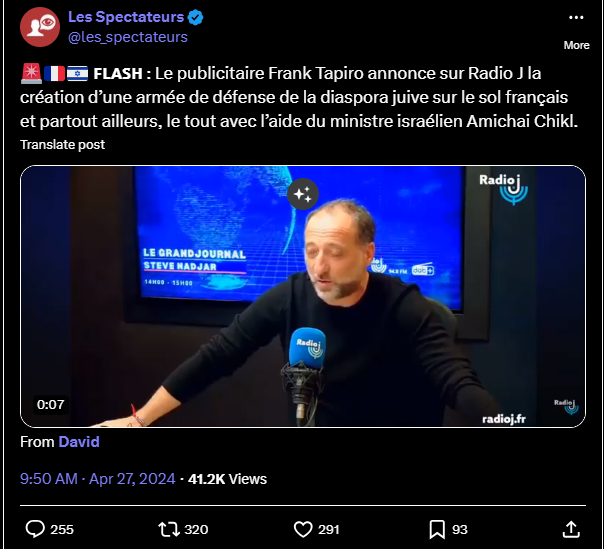Open the @les_spectateurs handle link
Image resolution: width=604 pixels, height=549 pixels.
click(128, 37)
